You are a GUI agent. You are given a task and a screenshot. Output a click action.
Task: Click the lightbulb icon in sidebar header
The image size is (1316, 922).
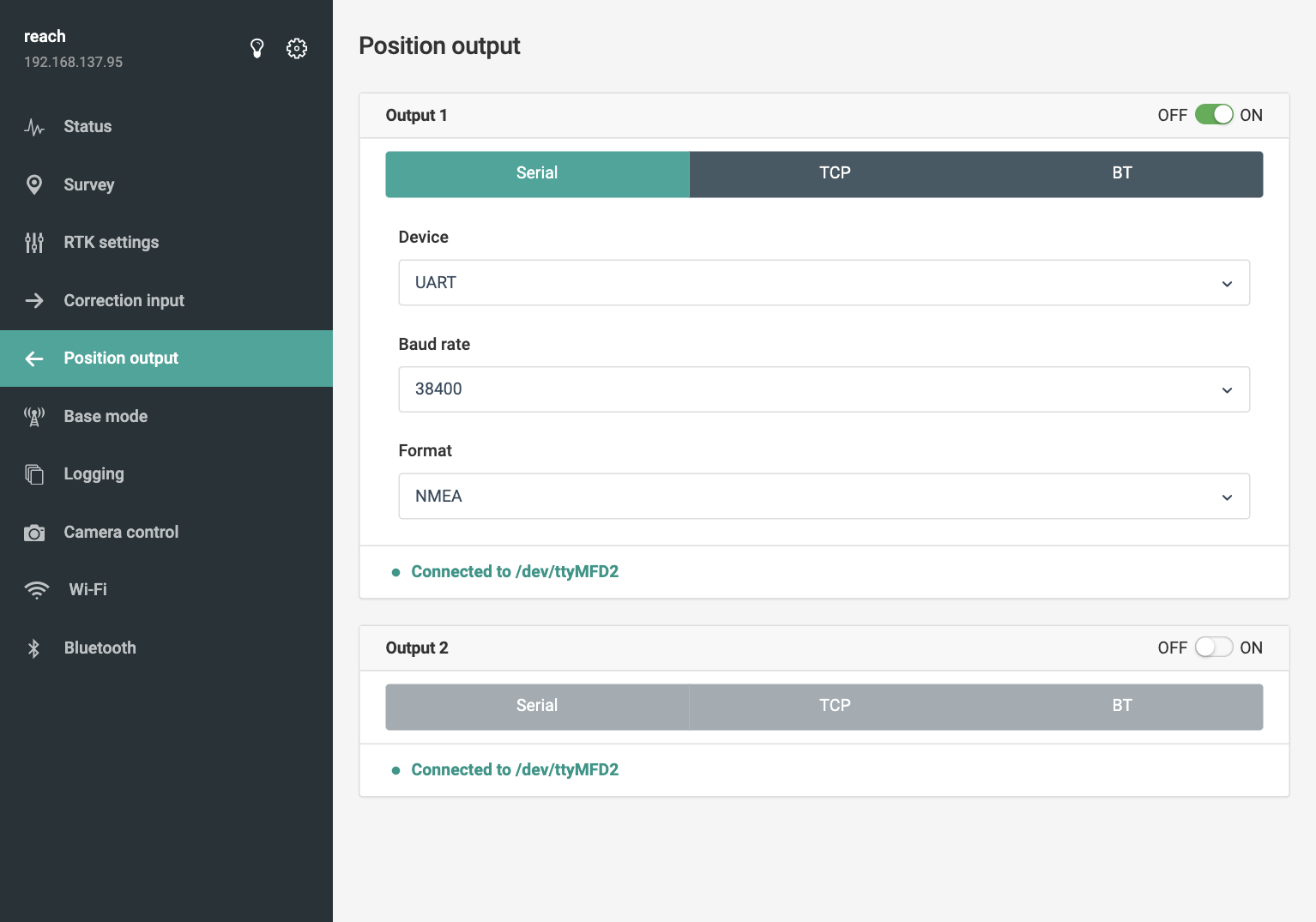[257, 48]
